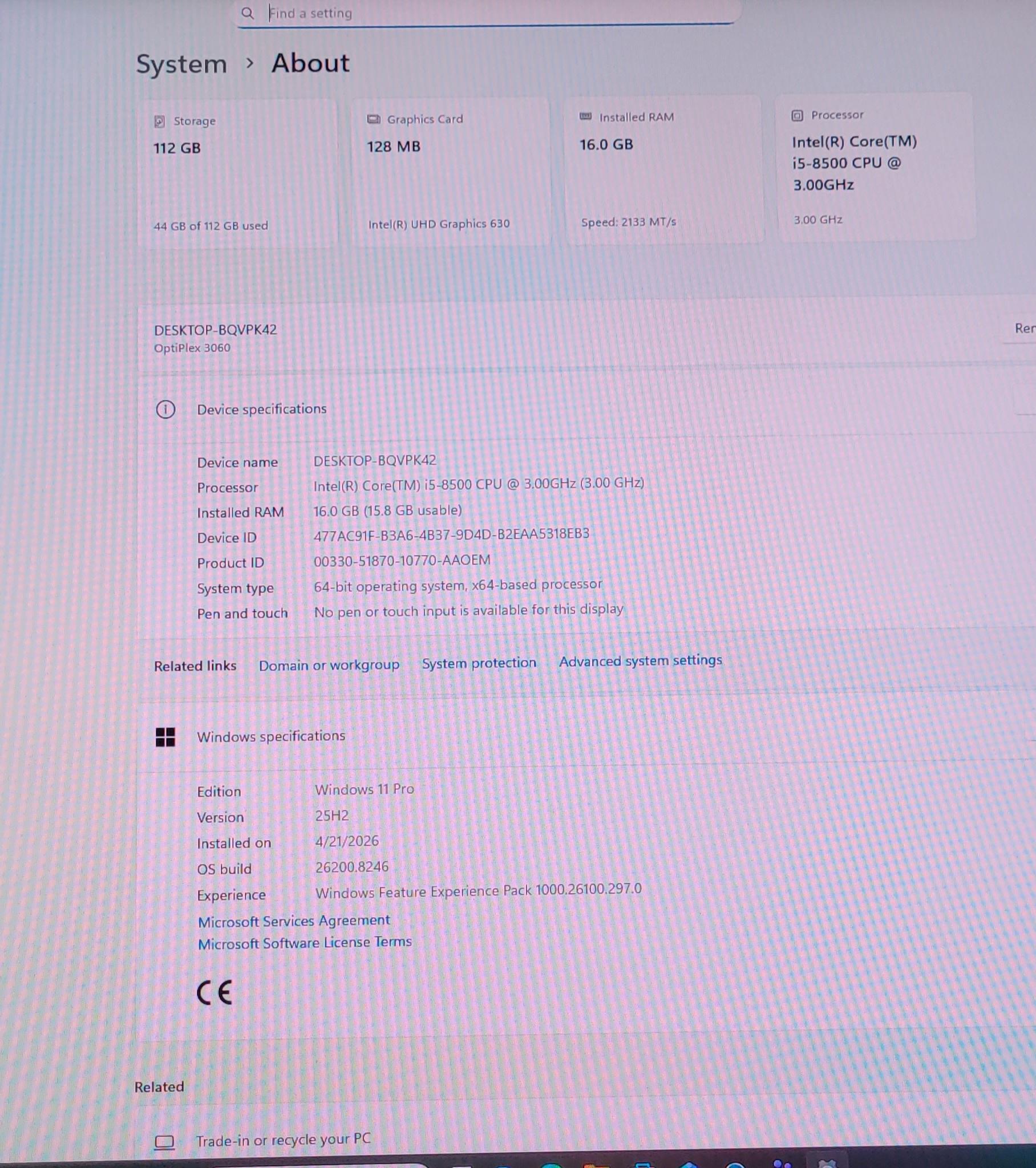Click the Device ID value starting 477AC91F
The width and height of the screenshot is (1036, 1168).
pyautogui.click(x=451, y=535)
